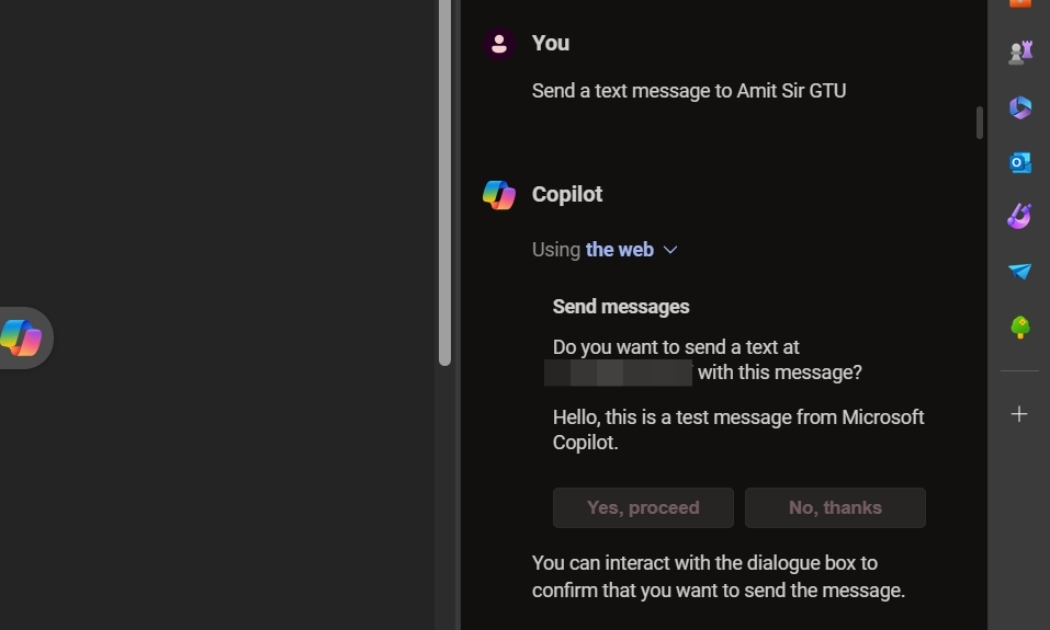Click the You avatar icon above the prompt
The height and width of the screenshot is (630, 1050).
coord(498,43)
